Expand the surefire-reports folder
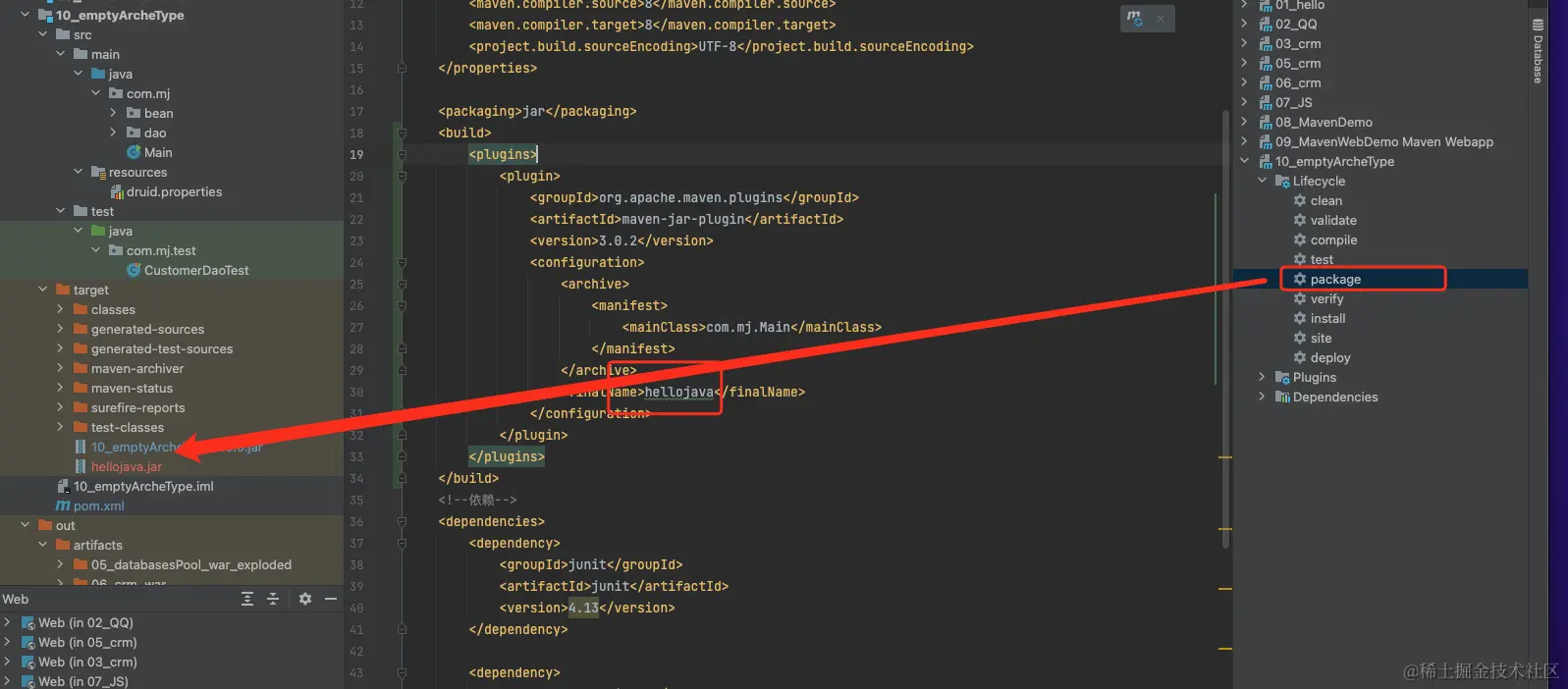Image resolution: width=1568 pixels, height=689 pixels. [61, 408]
